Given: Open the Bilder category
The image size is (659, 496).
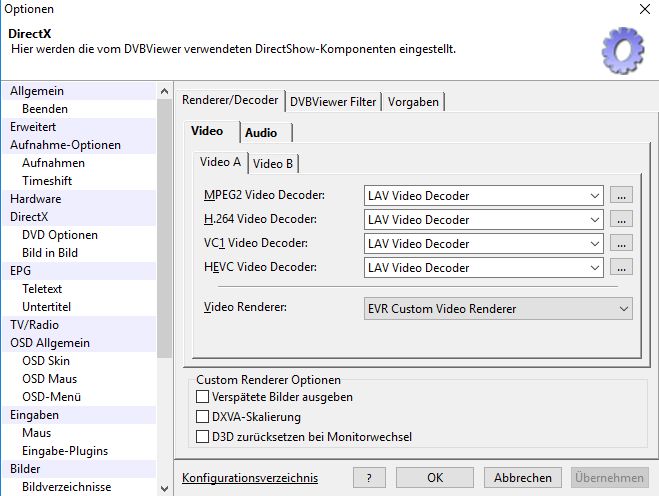Looking at the screenshot, I should 79,469.
